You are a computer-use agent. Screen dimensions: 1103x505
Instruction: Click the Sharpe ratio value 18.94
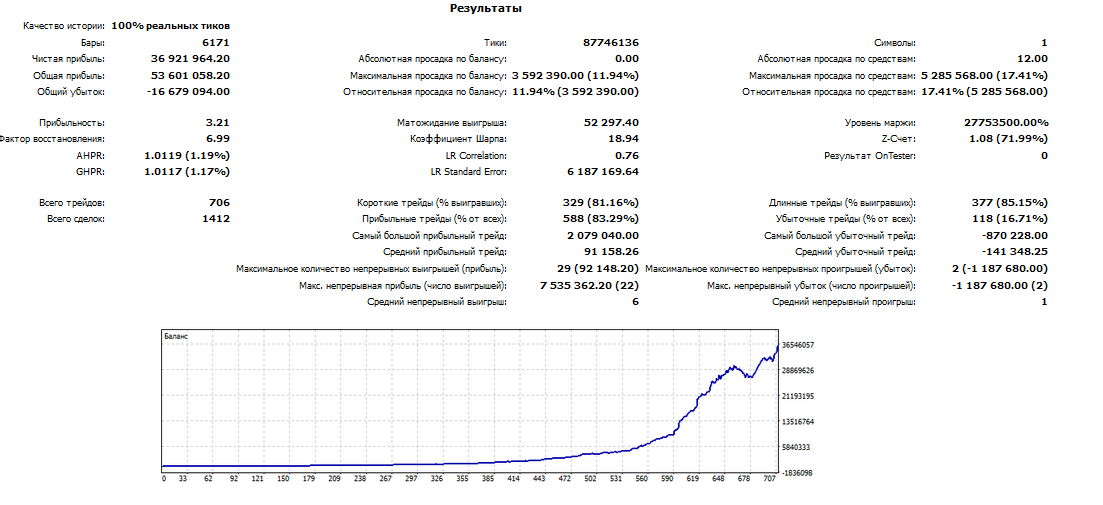[623, 139]
